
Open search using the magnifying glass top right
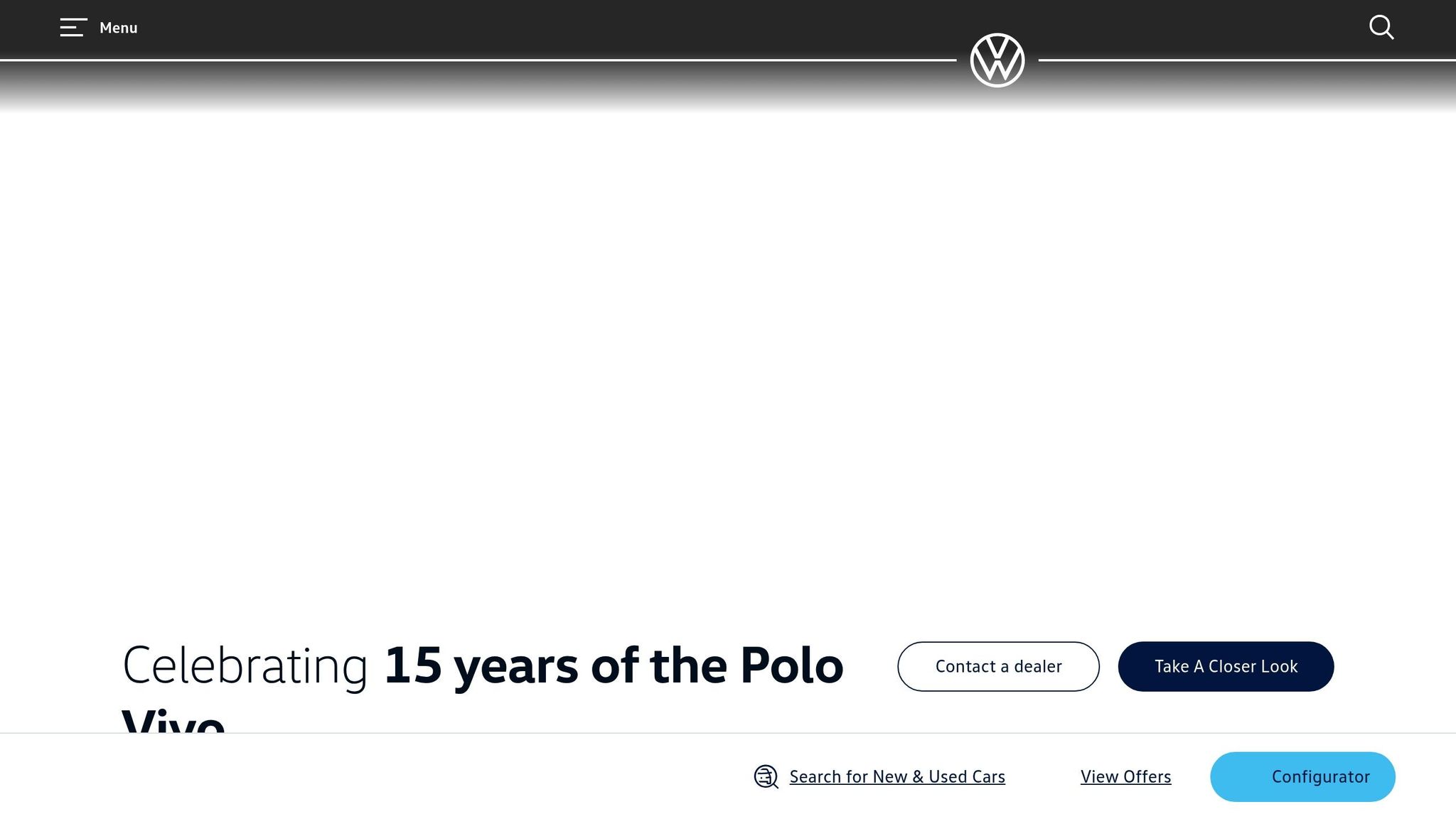click(1381, 28)
